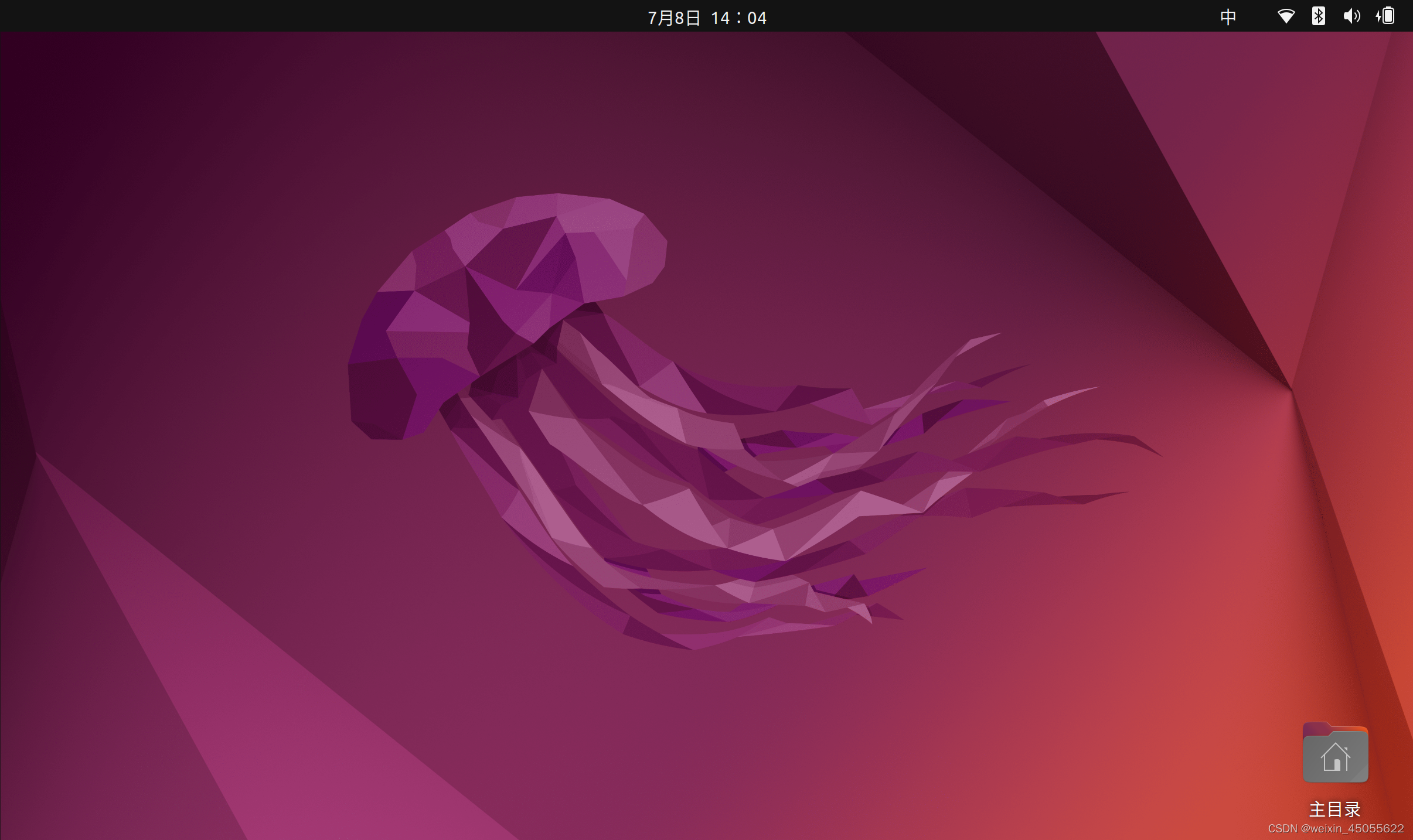Click the 主目录 label on the desktop
This screenshot has width=1413, height=840.
[x=1335, y=810]
